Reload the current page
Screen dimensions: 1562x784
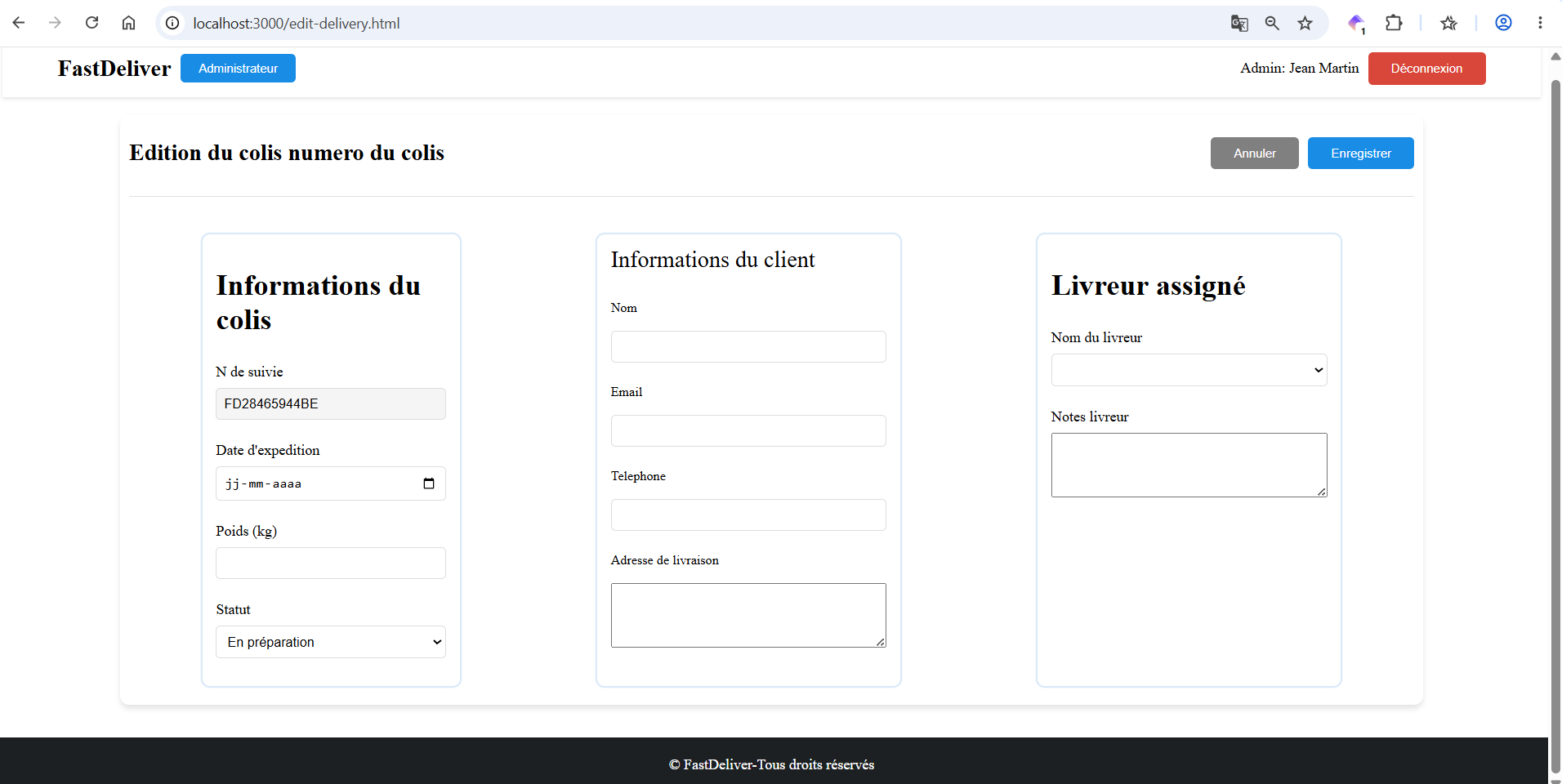[91, 23]
